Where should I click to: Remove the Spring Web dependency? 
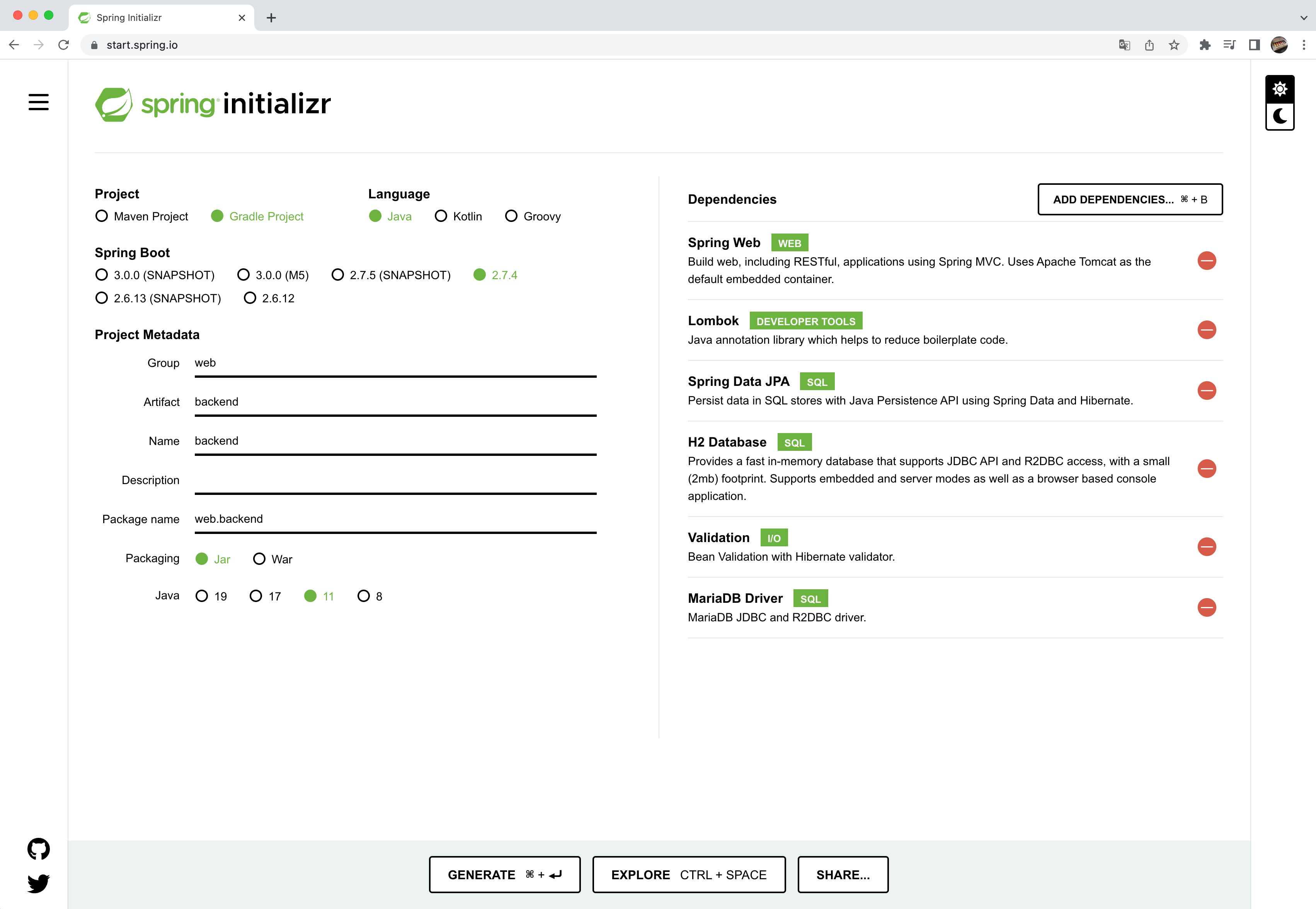pos(1206,261)
